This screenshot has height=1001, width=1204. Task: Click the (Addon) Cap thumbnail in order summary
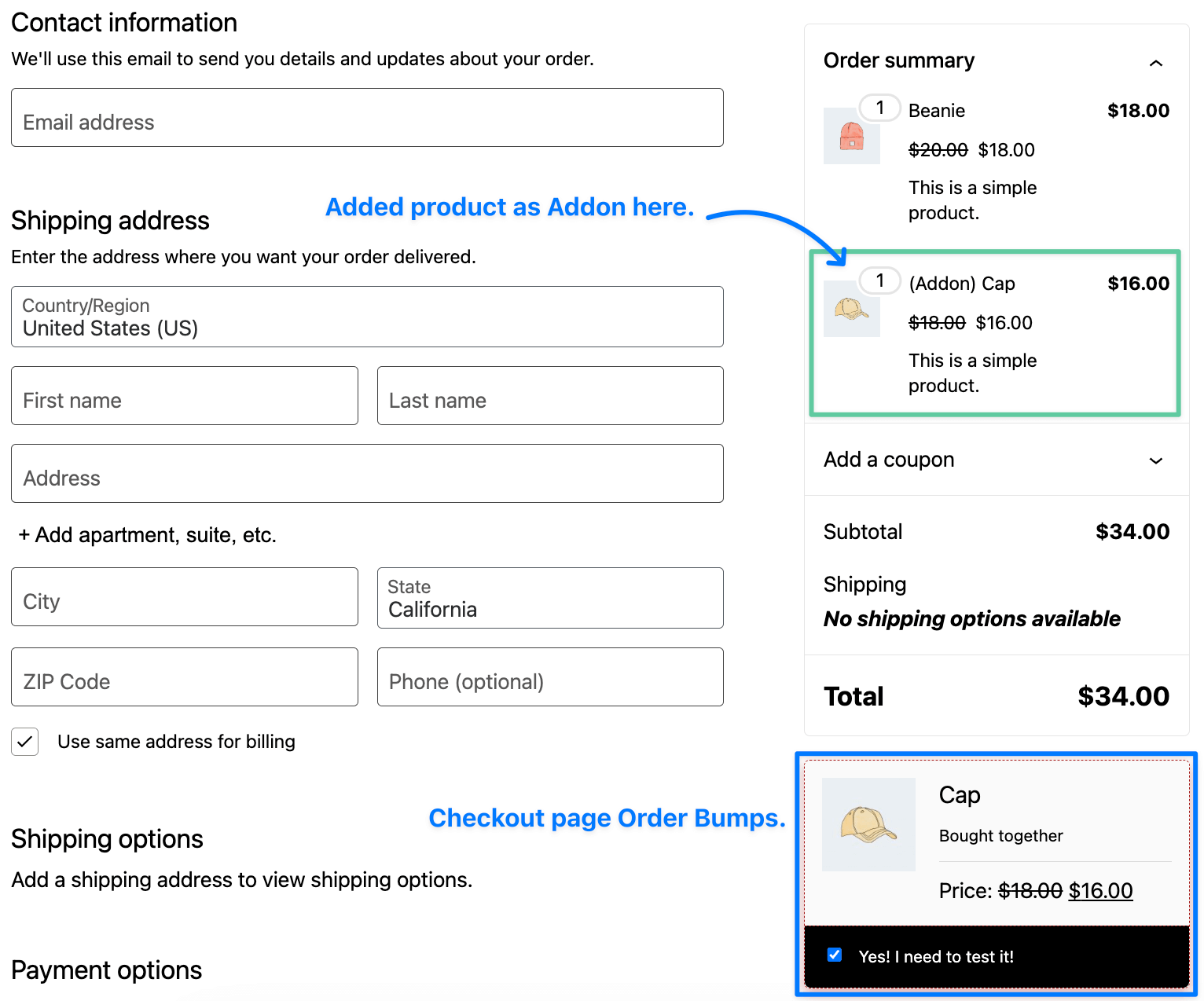[x=852, y=309]
